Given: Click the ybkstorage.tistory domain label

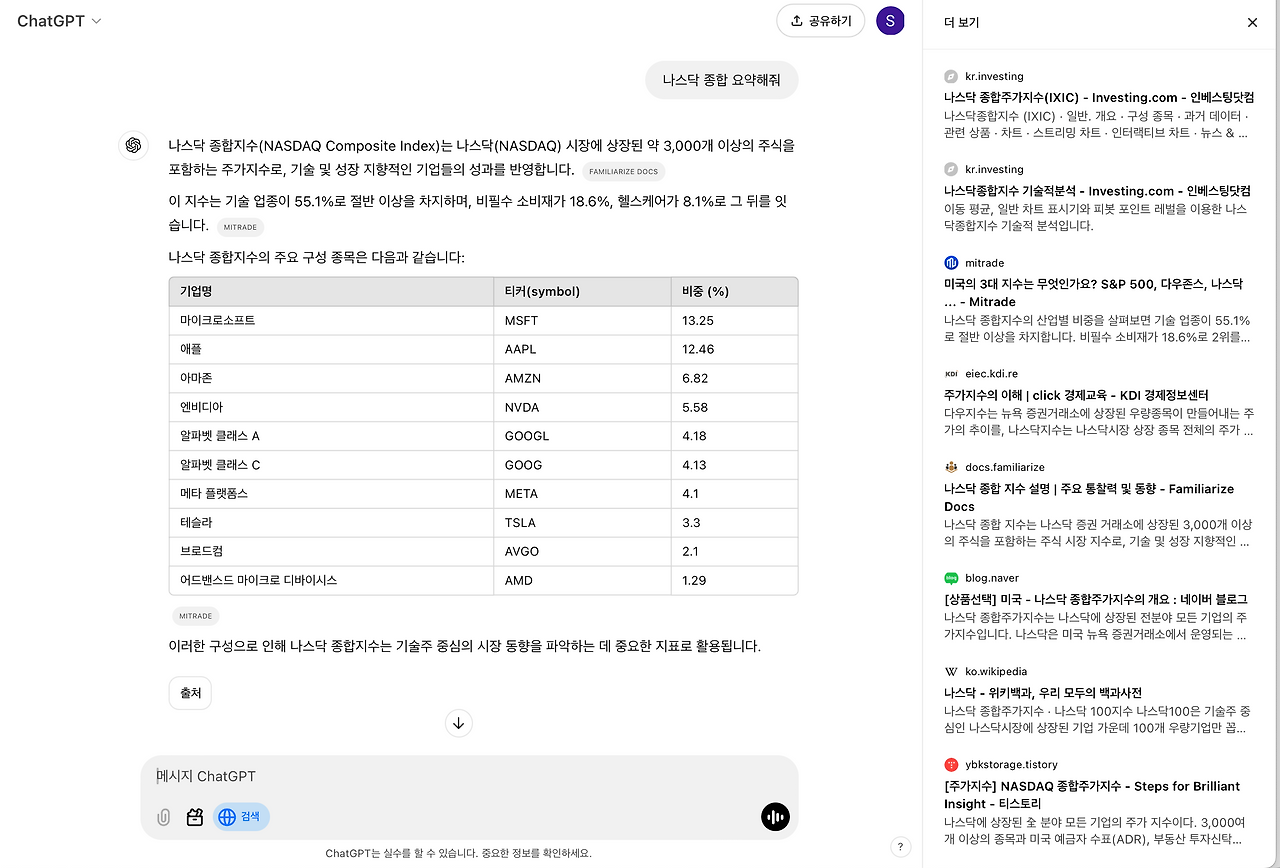Looking at the screenshot, I should point(1011,765).
